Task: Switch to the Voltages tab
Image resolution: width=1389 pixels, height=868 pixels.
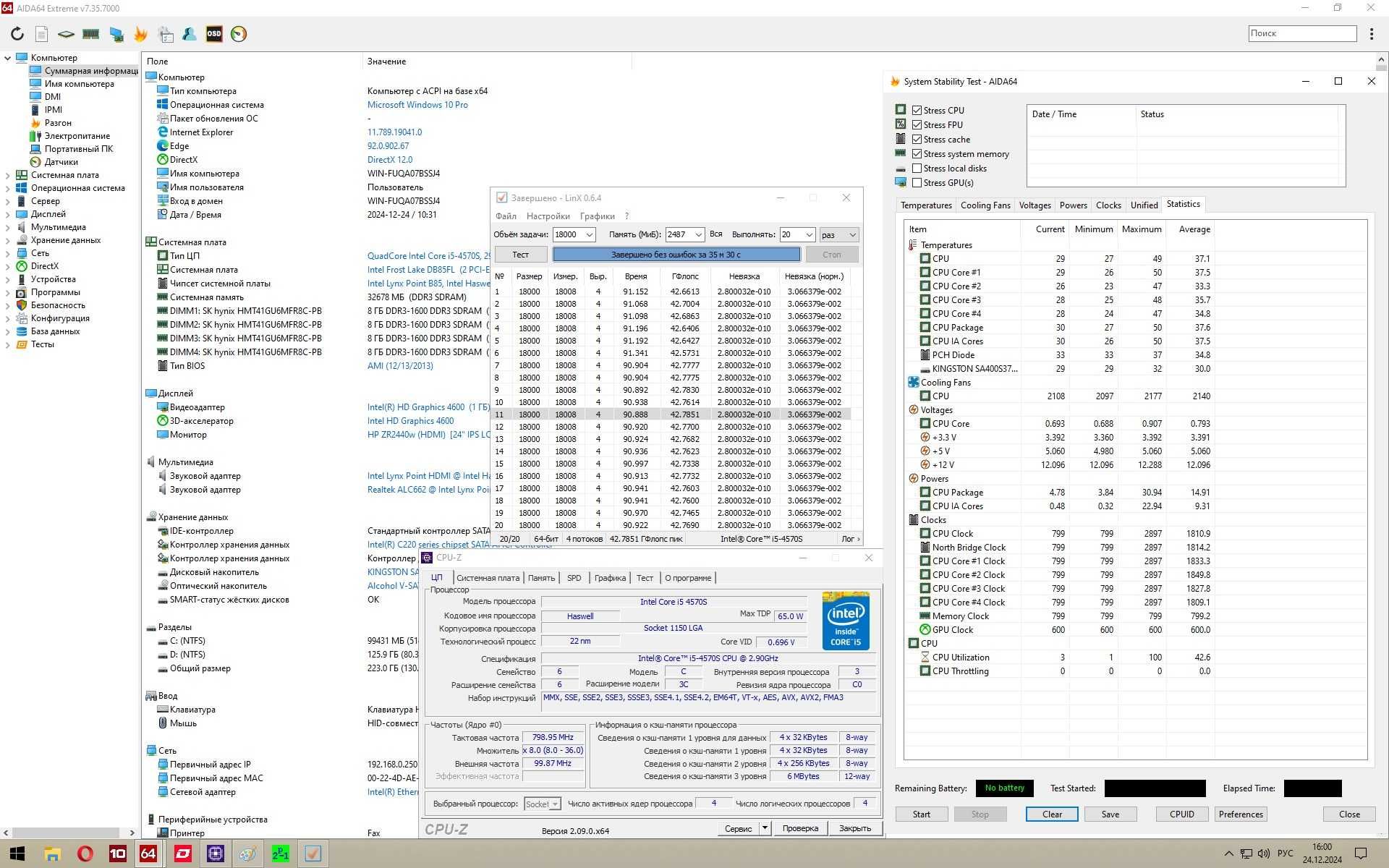Action: coord(1035,205)
